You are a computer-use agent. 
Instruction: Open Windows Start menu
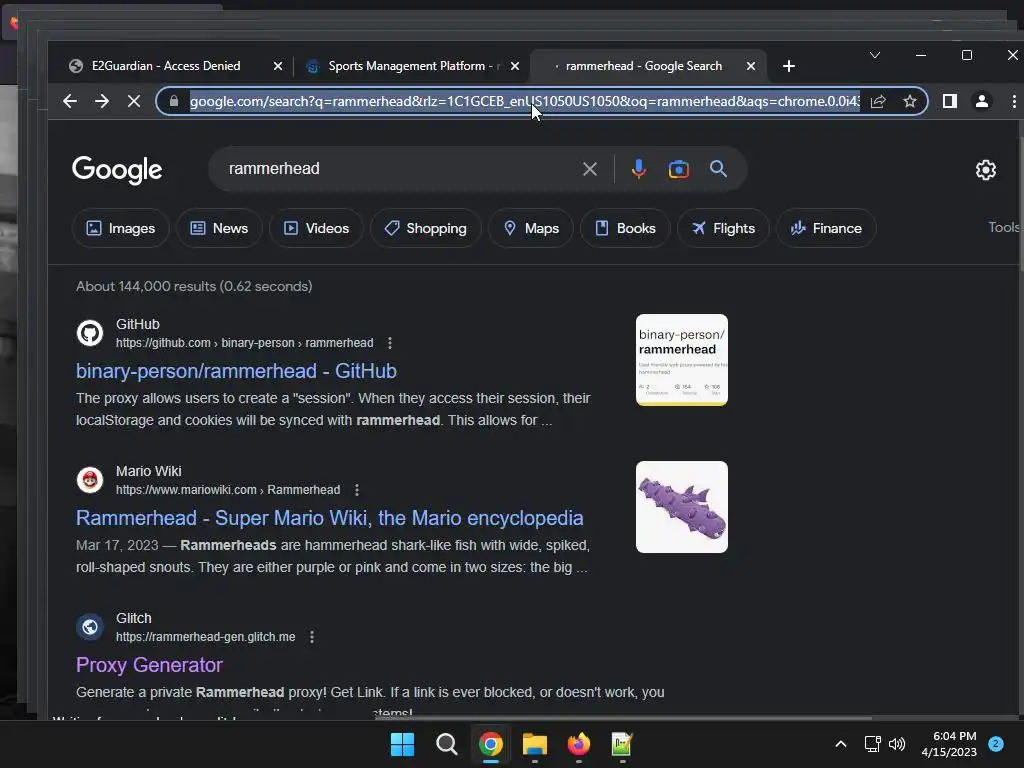click(402, 744)
